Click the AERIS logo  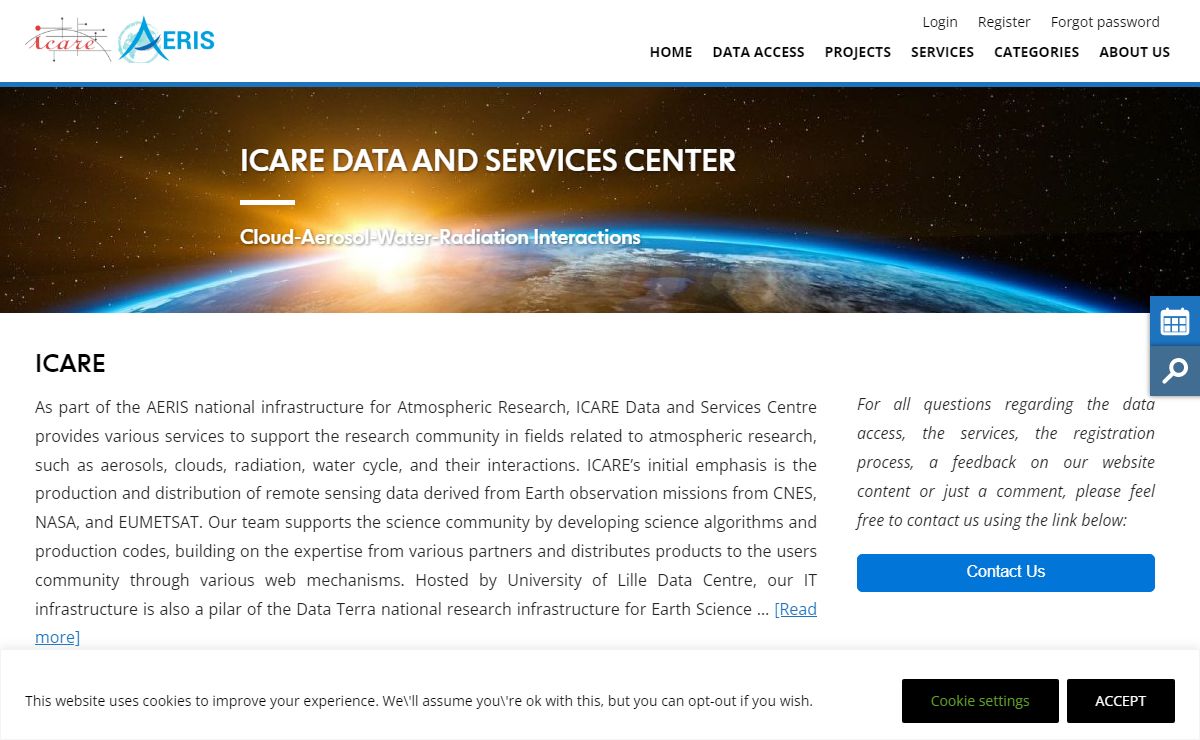coord(167,40)
